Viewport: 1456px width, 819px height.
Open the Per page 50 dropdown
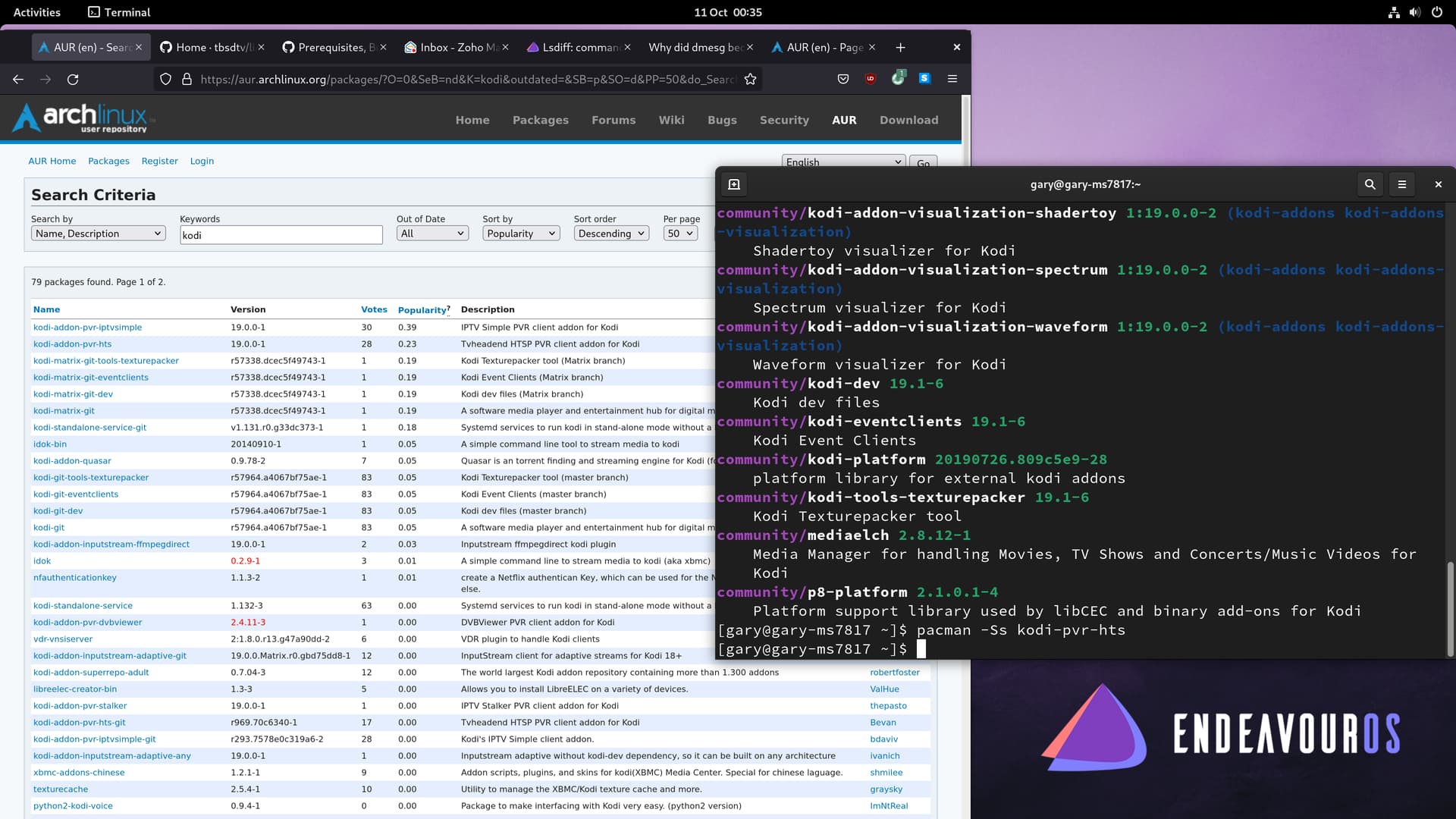click(680, 234)
